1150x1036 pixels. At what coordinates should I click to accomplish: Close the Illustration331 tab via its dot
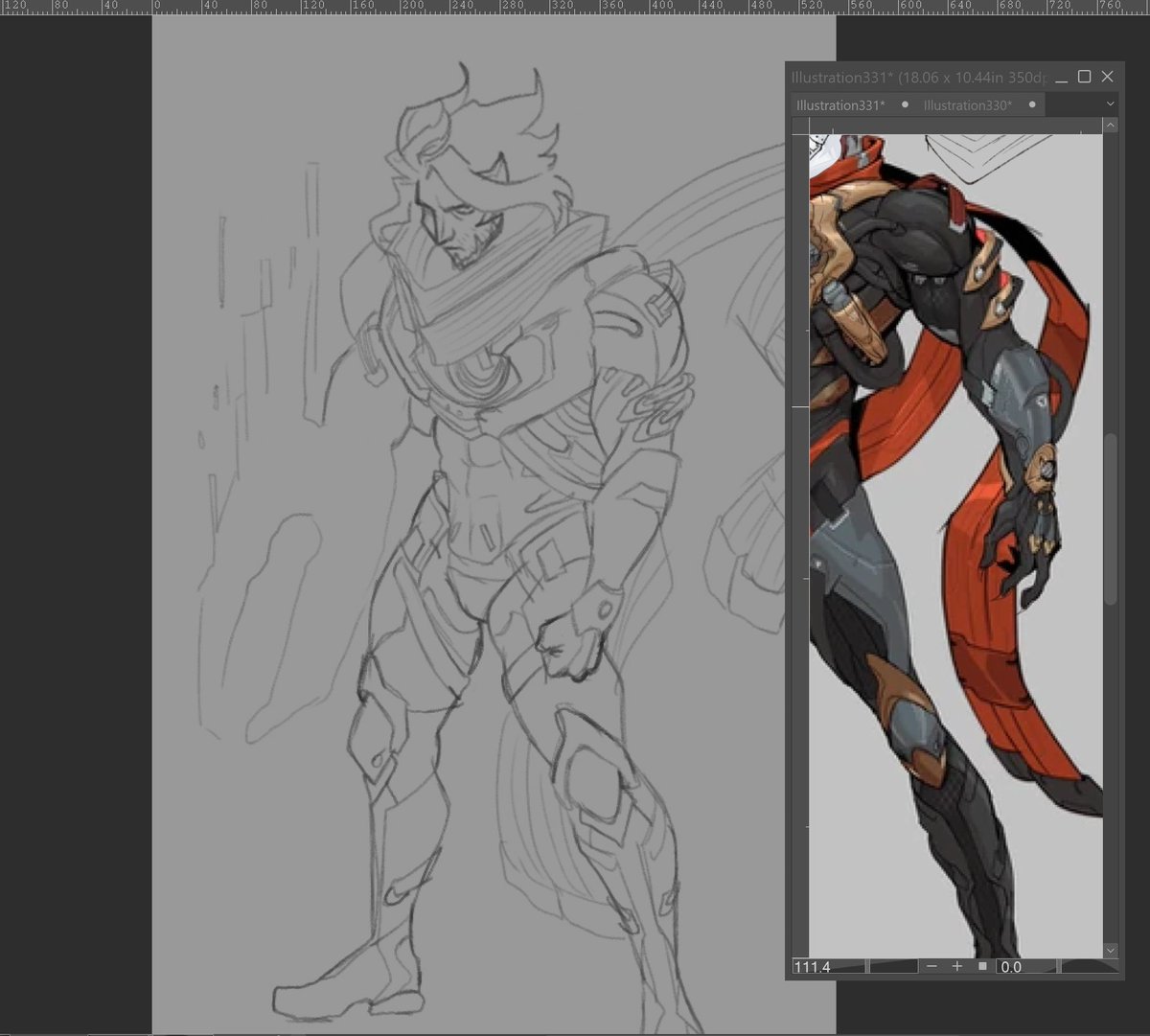(x=905, y=104)
